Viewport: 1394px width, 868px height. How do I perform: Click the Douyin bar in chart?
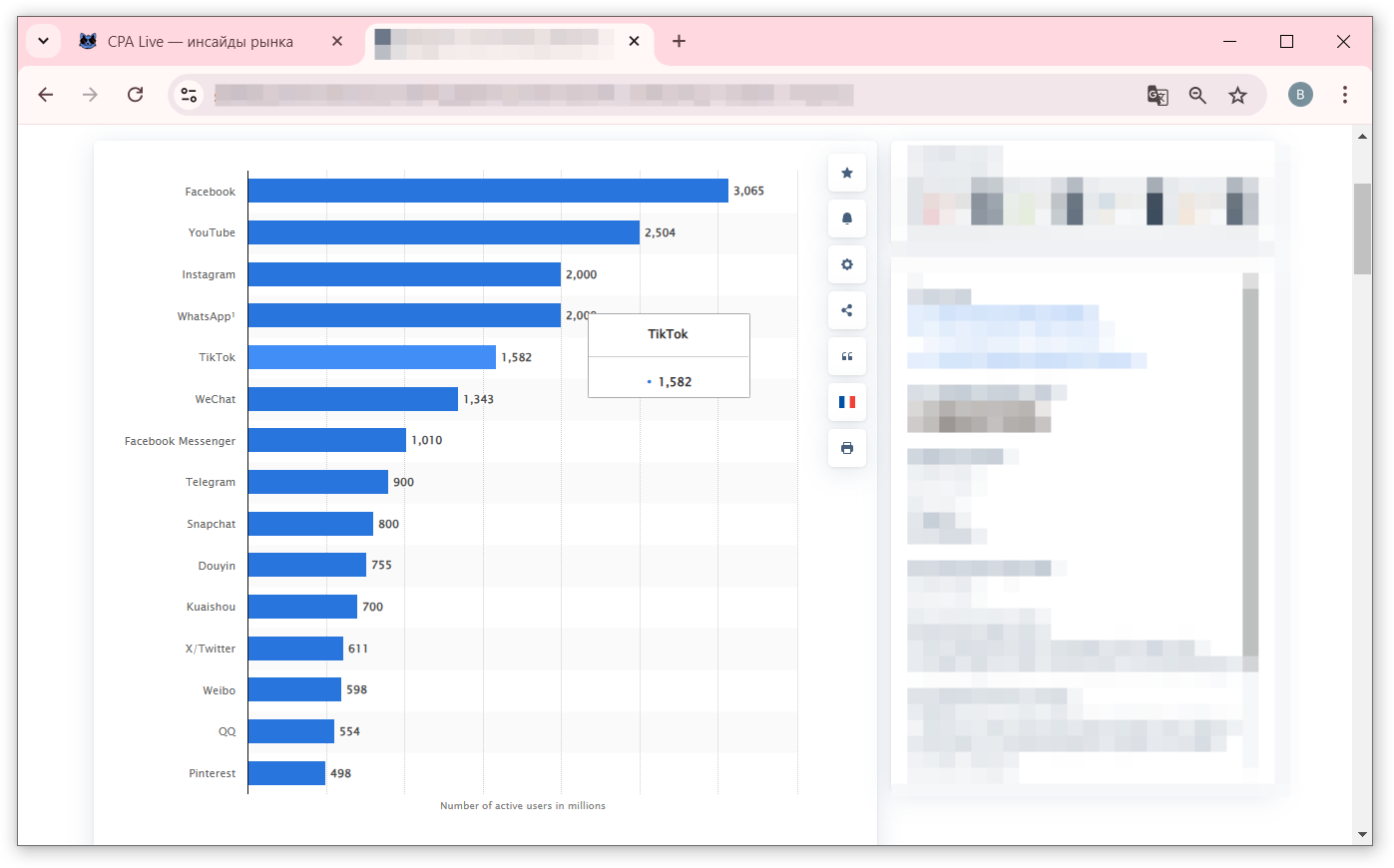click(x=307, y=565)
